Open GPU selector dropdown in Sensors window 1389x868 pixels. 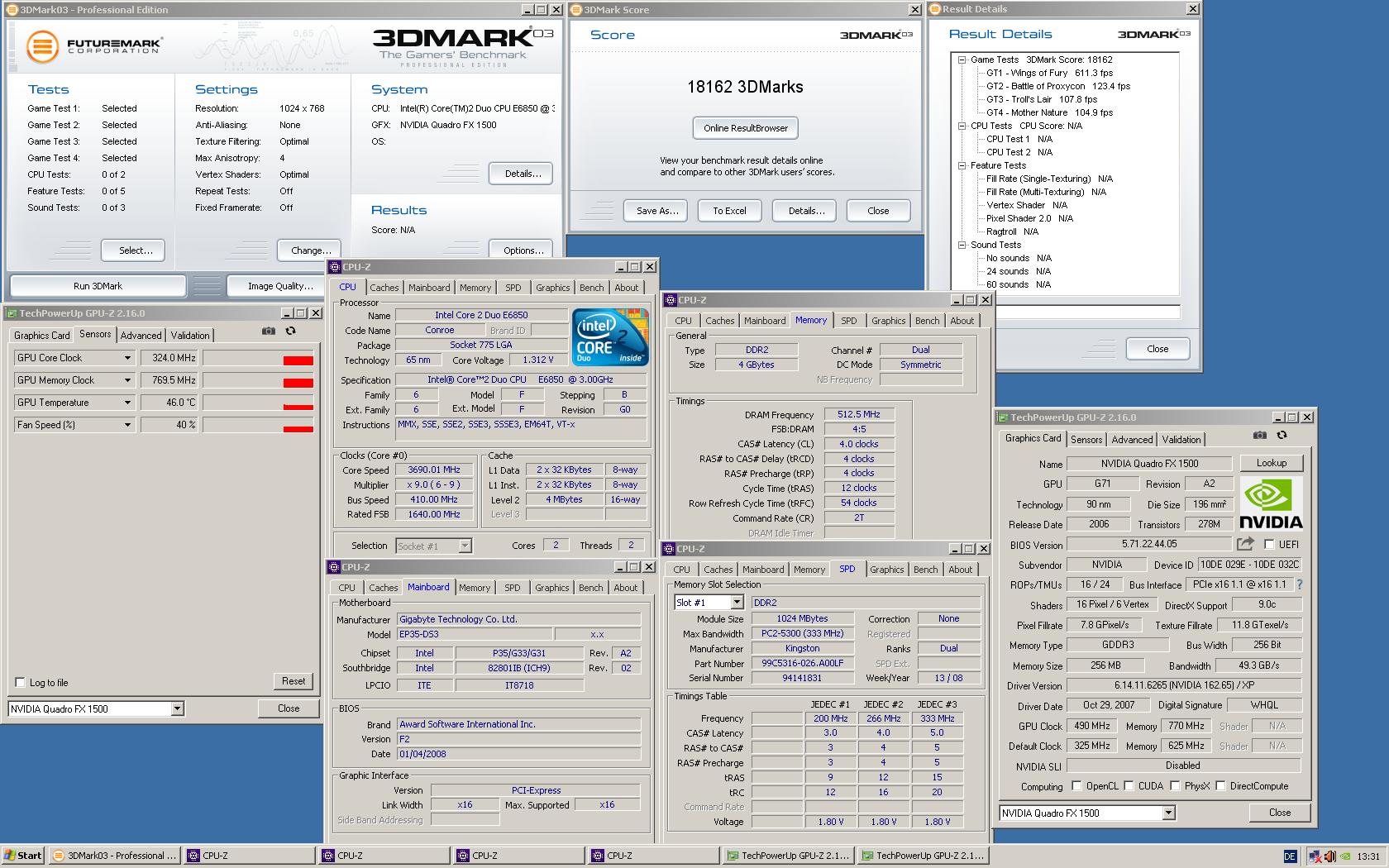coord(177,708)
